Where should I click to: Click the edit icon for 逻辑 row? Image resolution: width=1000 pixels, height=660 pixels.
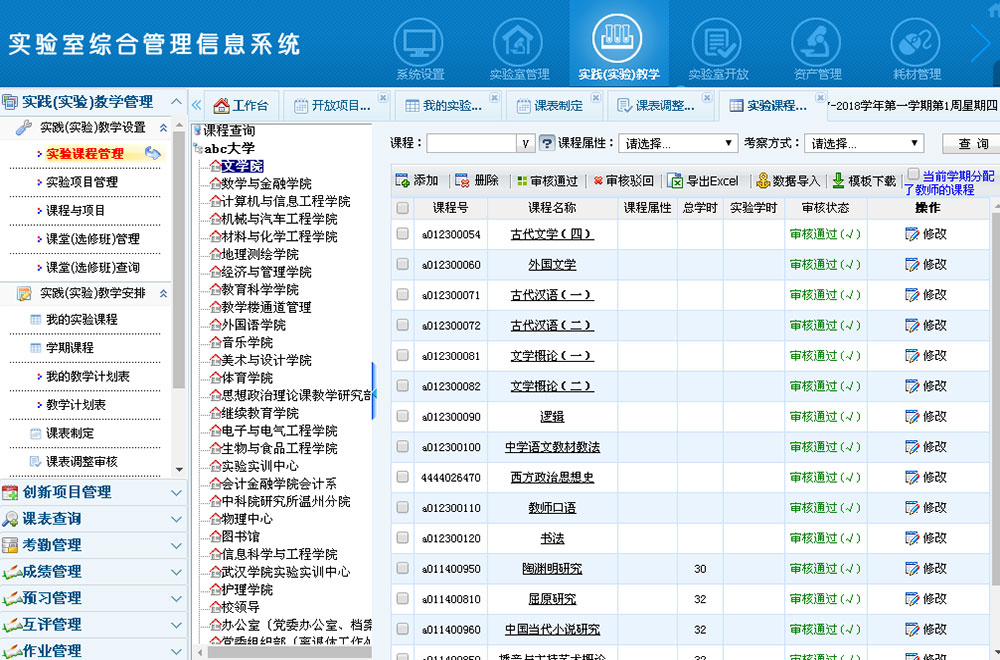click(x=912, y=416)
